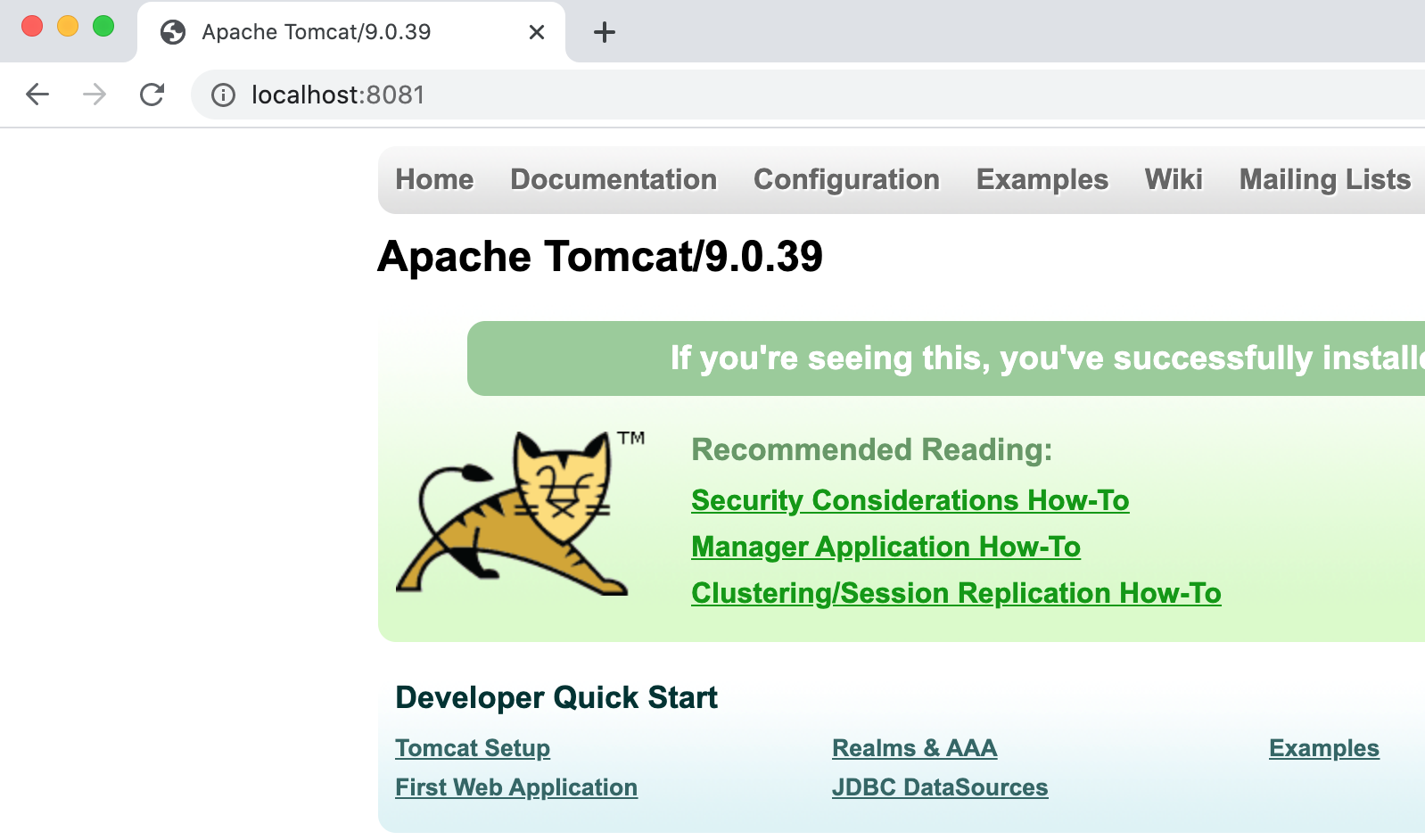
Task: Open the Configuration navigation item
Action: 846,179
